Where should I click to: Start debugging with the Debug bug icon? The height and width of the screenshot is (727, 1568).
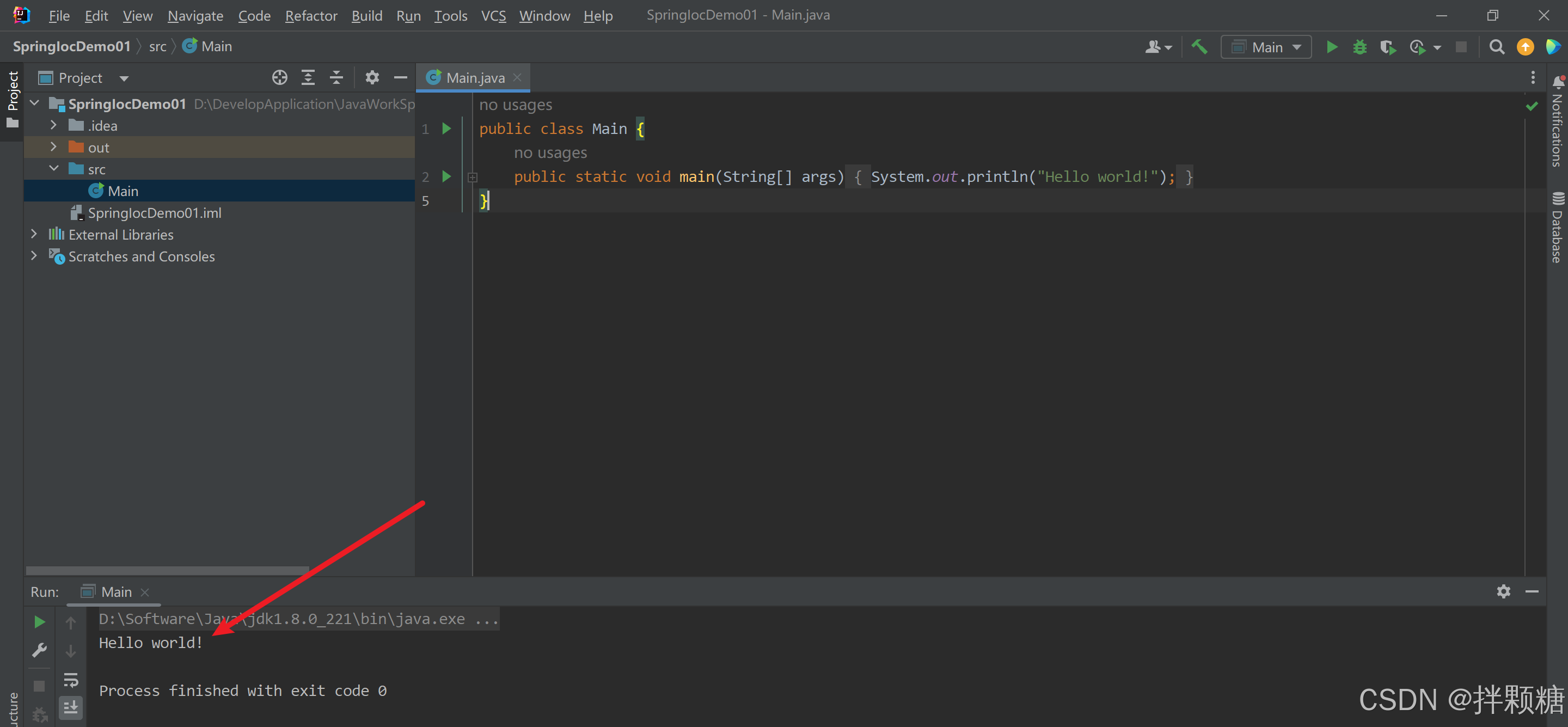click(x=1359, y=47)
